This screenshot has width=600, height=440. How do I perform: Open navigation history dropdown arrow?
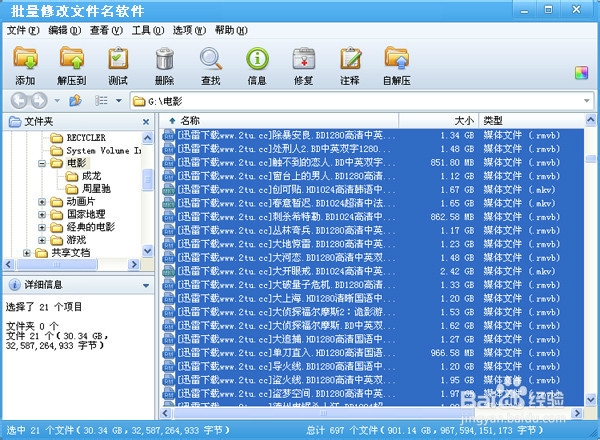57,101
